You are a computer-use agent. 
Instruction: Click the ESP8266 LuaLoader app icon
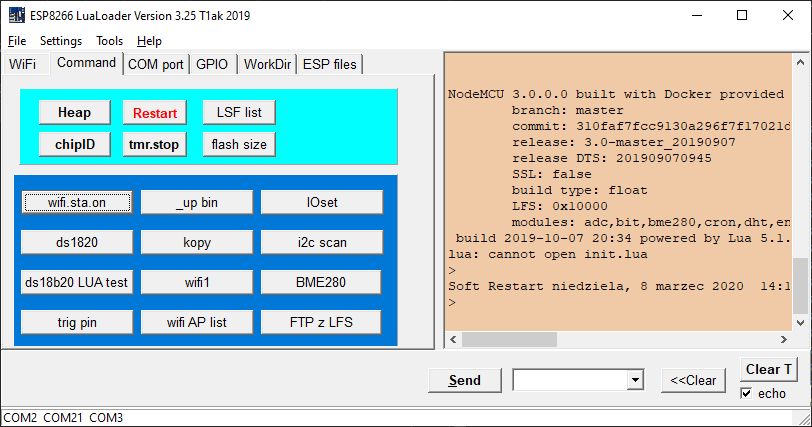[17, 15]
